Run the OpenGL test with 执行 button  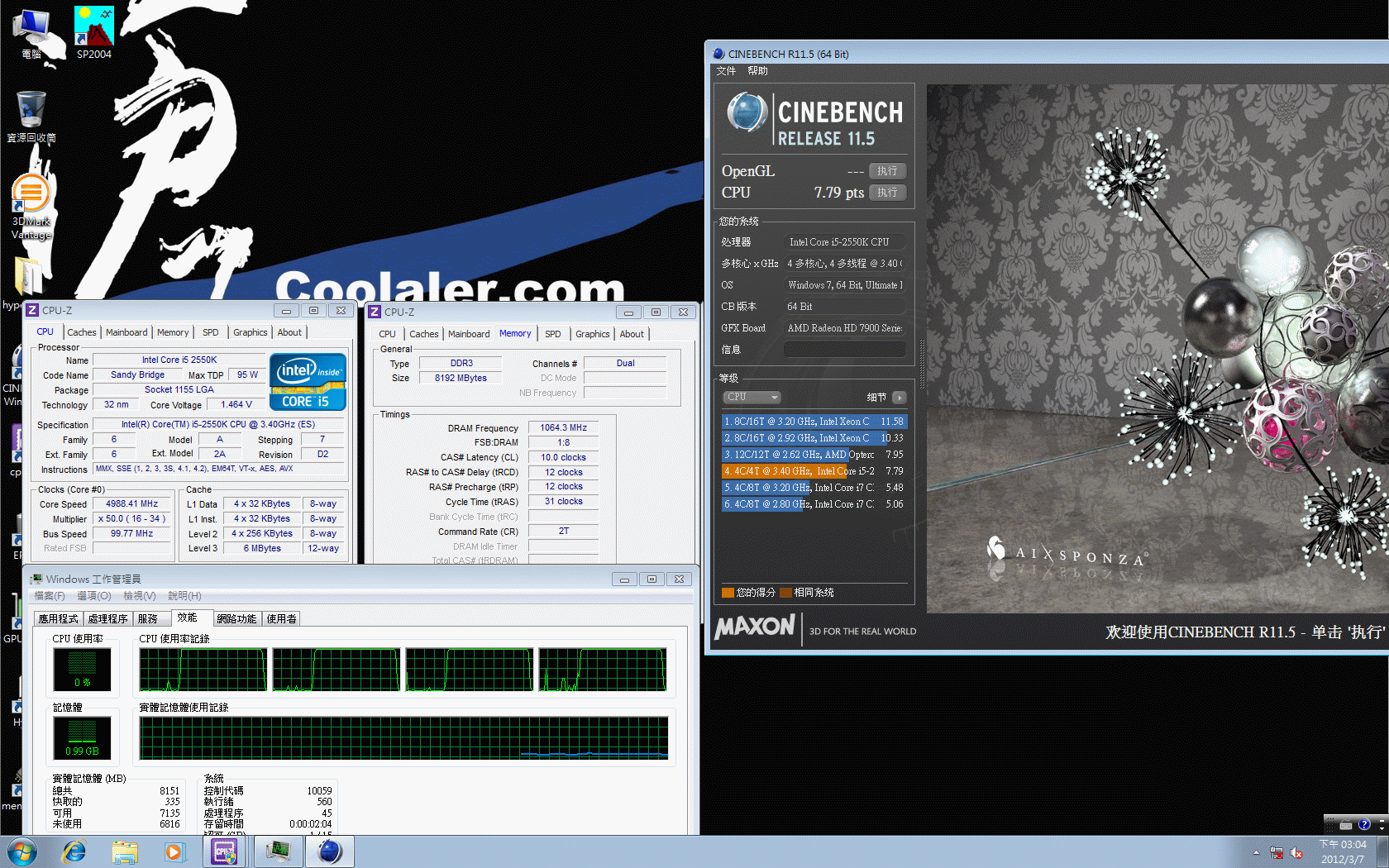pos(887,171)
